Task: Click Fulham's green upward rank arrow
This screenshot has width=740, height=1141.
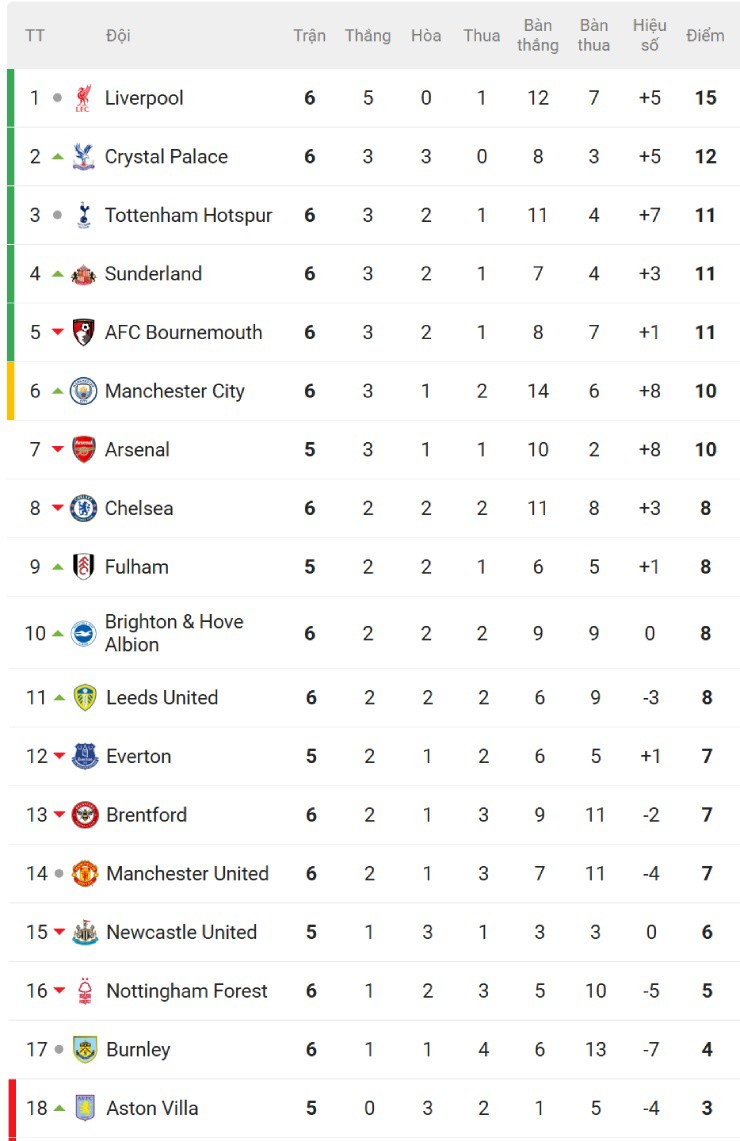Action: click(58, 567)
